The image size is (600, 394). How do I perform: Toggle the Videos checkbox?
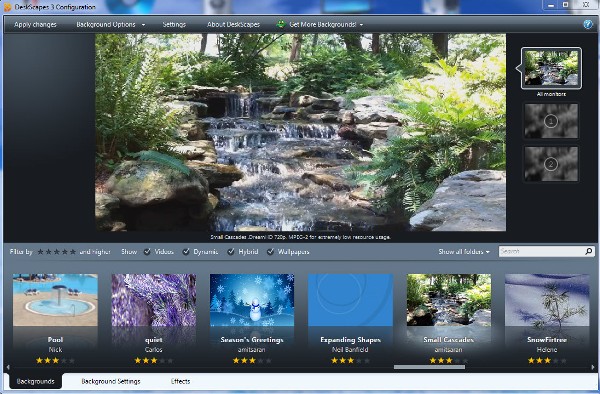pos(147,252)
